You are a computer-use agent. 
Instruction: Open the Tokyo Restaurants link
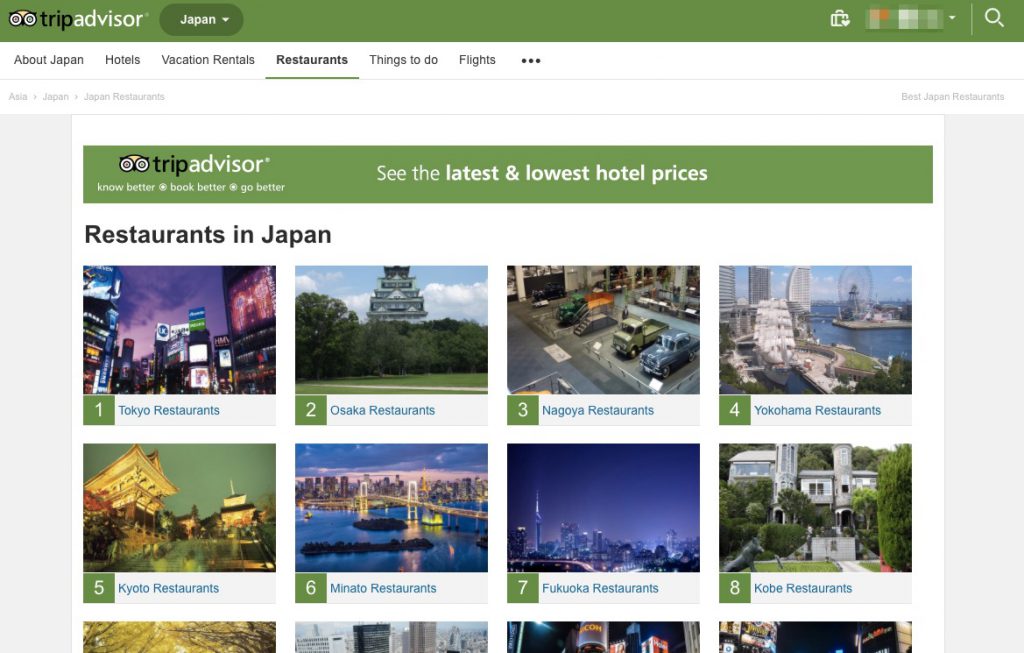[x=168, y=410]
